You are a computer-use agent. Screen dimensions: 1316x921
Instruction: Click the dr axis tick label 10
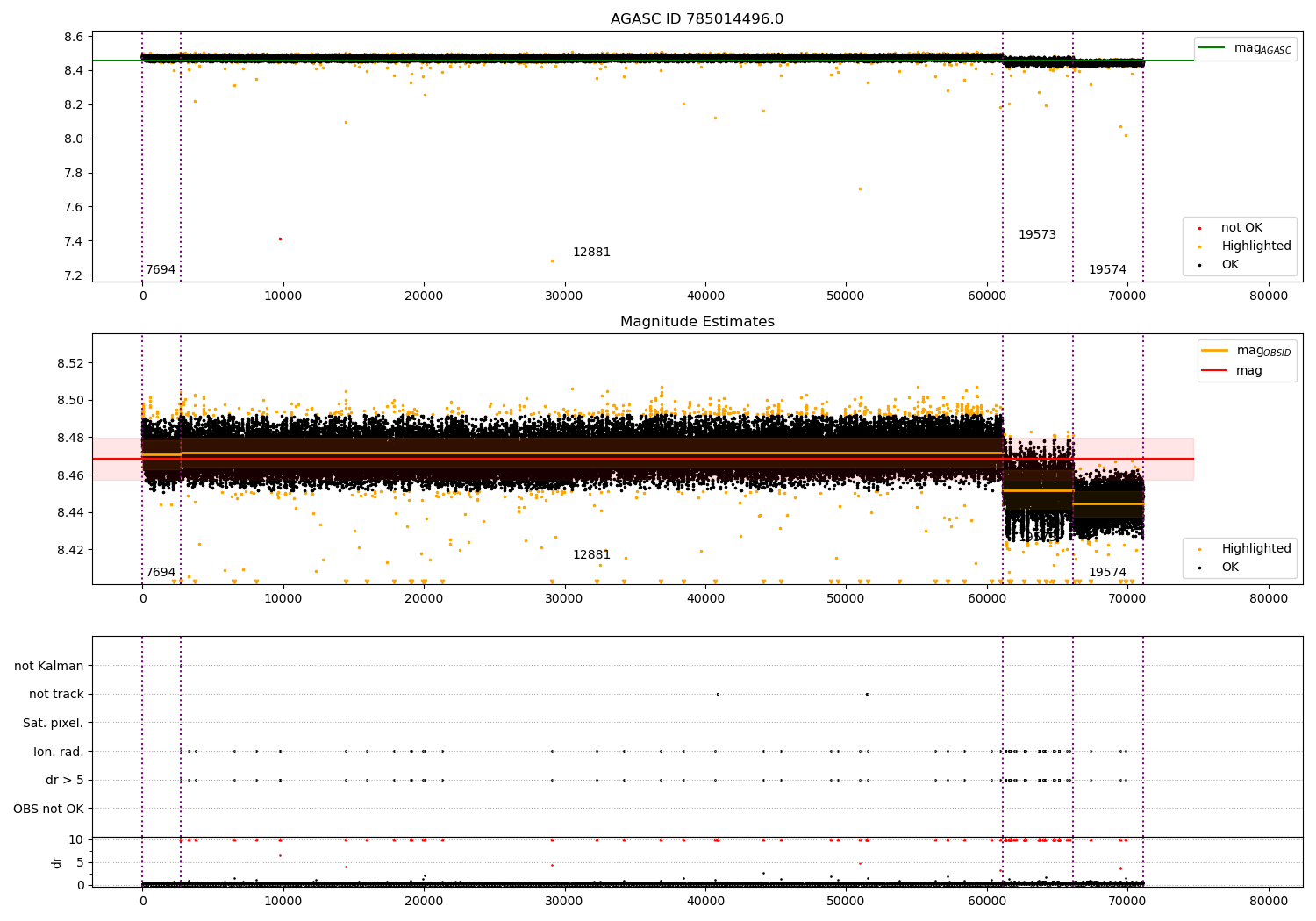coord(76,839)
